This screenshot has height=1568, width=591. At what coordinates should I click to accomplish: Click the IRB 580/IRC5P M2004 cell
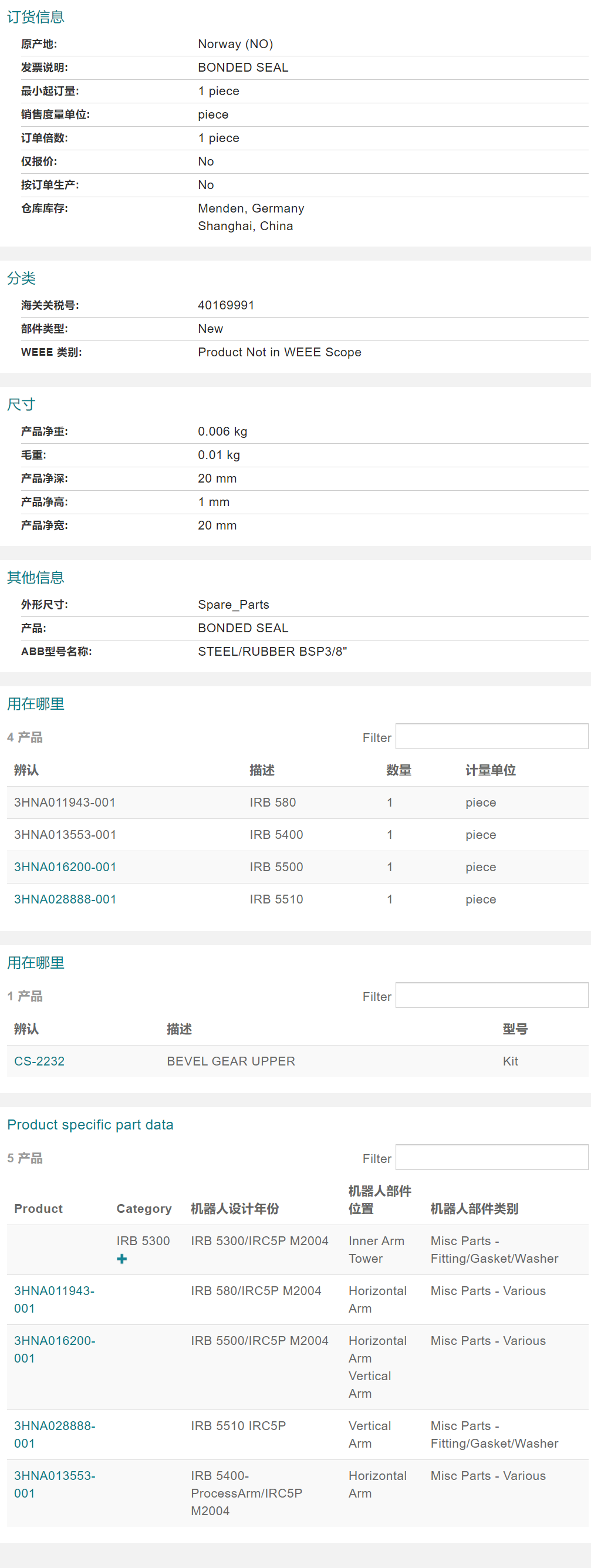tap(256, 1290)
